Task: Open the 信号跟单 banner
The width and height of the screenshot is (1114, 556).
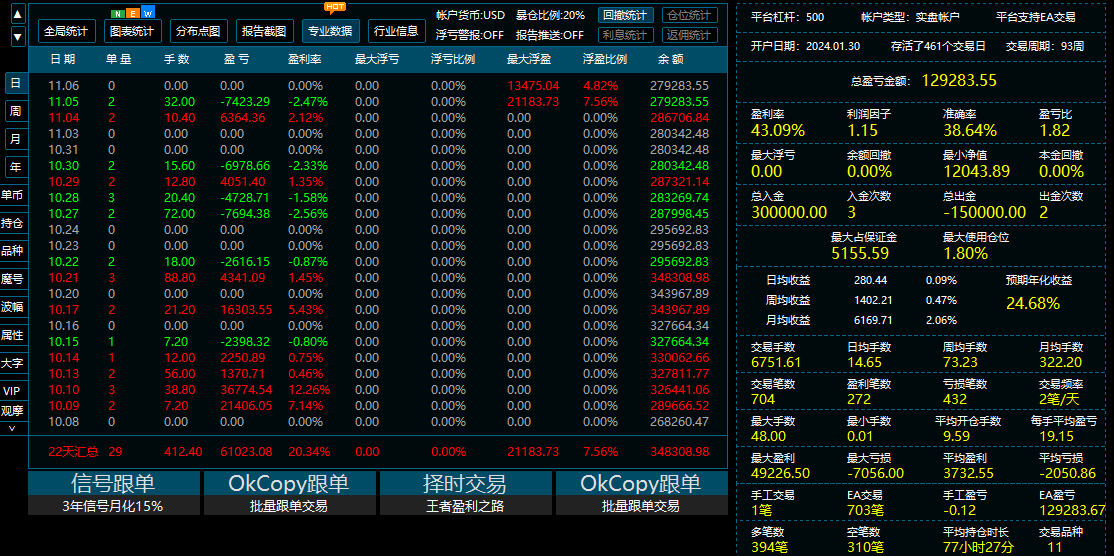Action: click(x=113, y=483)
